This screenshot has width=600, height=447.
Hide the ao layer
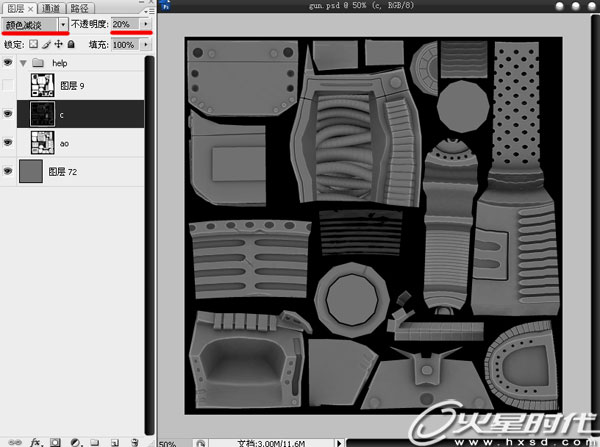[8, 142]
